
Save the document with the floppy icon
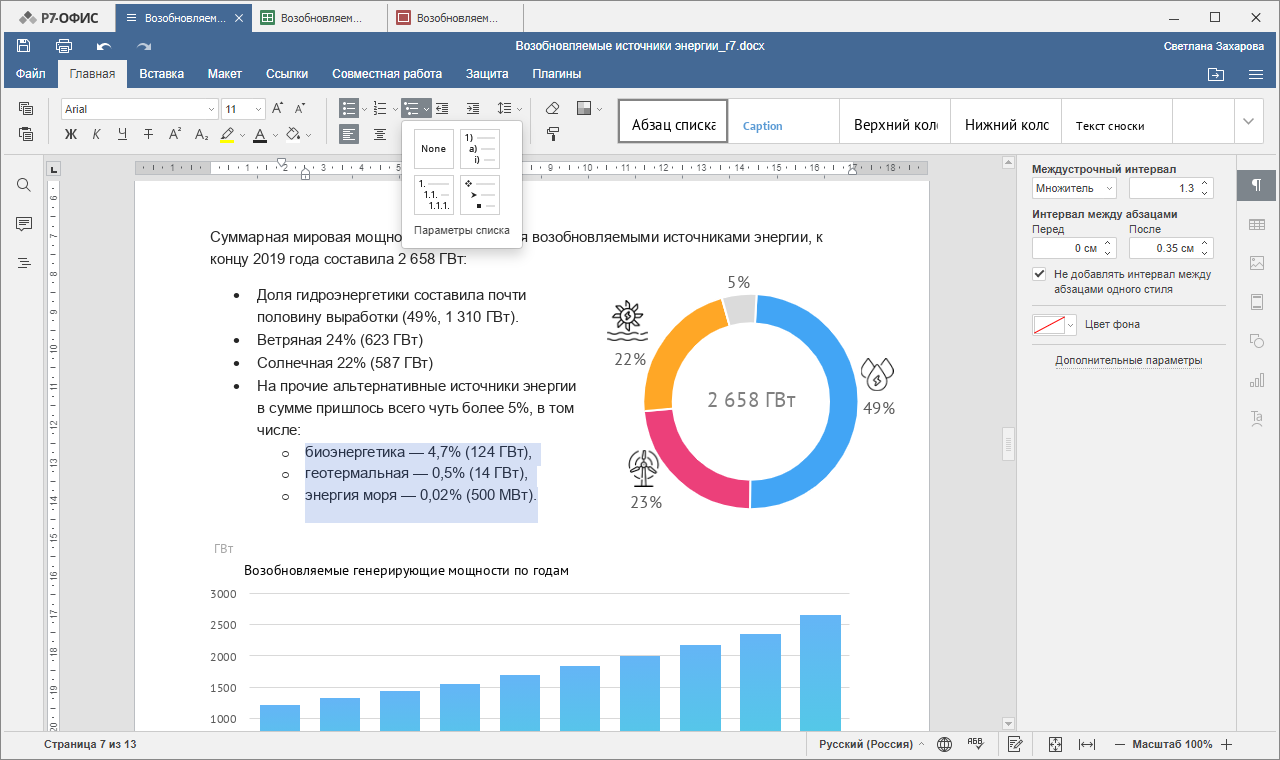(24, 46)
